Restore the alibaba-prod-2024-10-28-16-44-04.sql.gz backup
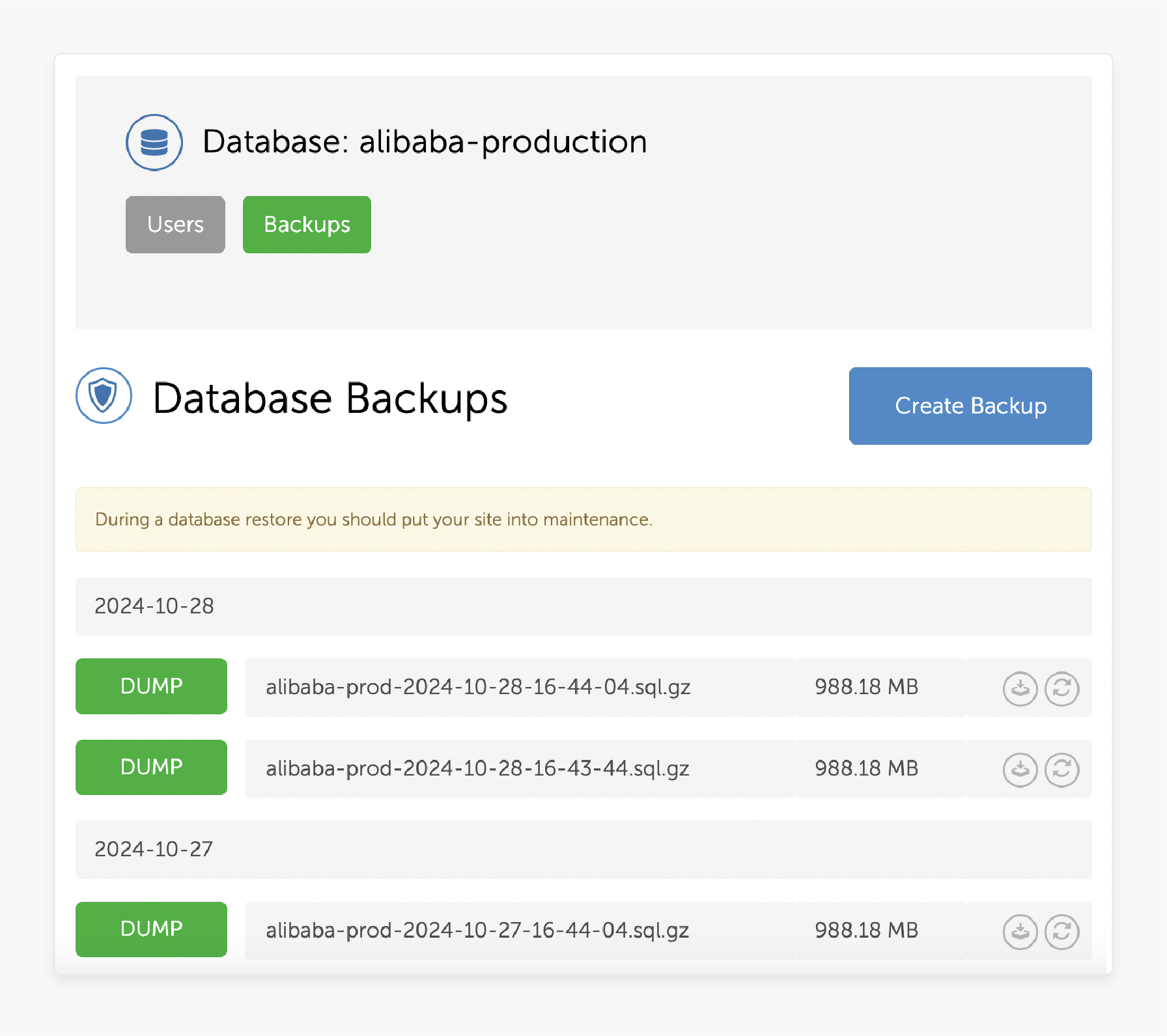Viewport: 1167px width, 1036px height. [x=1062, y=688]
